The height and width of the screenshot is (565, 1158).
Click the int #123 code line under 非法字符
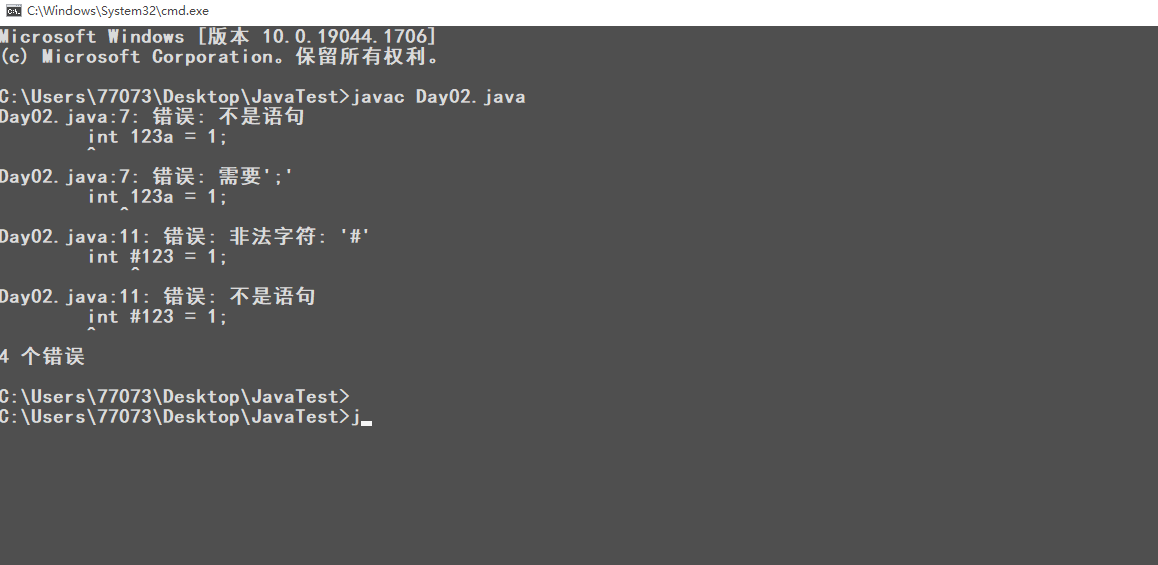[158, 257]
